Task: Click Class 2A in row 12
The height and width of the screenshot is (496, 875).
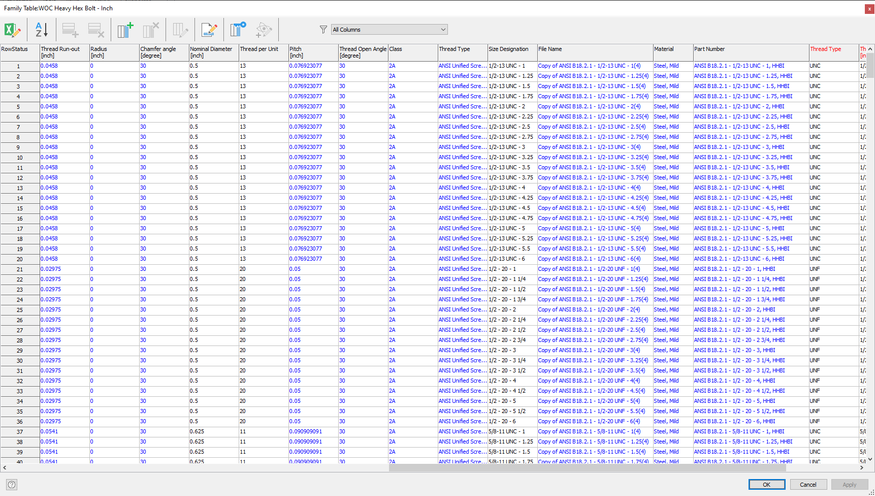Action: (413, 177)
